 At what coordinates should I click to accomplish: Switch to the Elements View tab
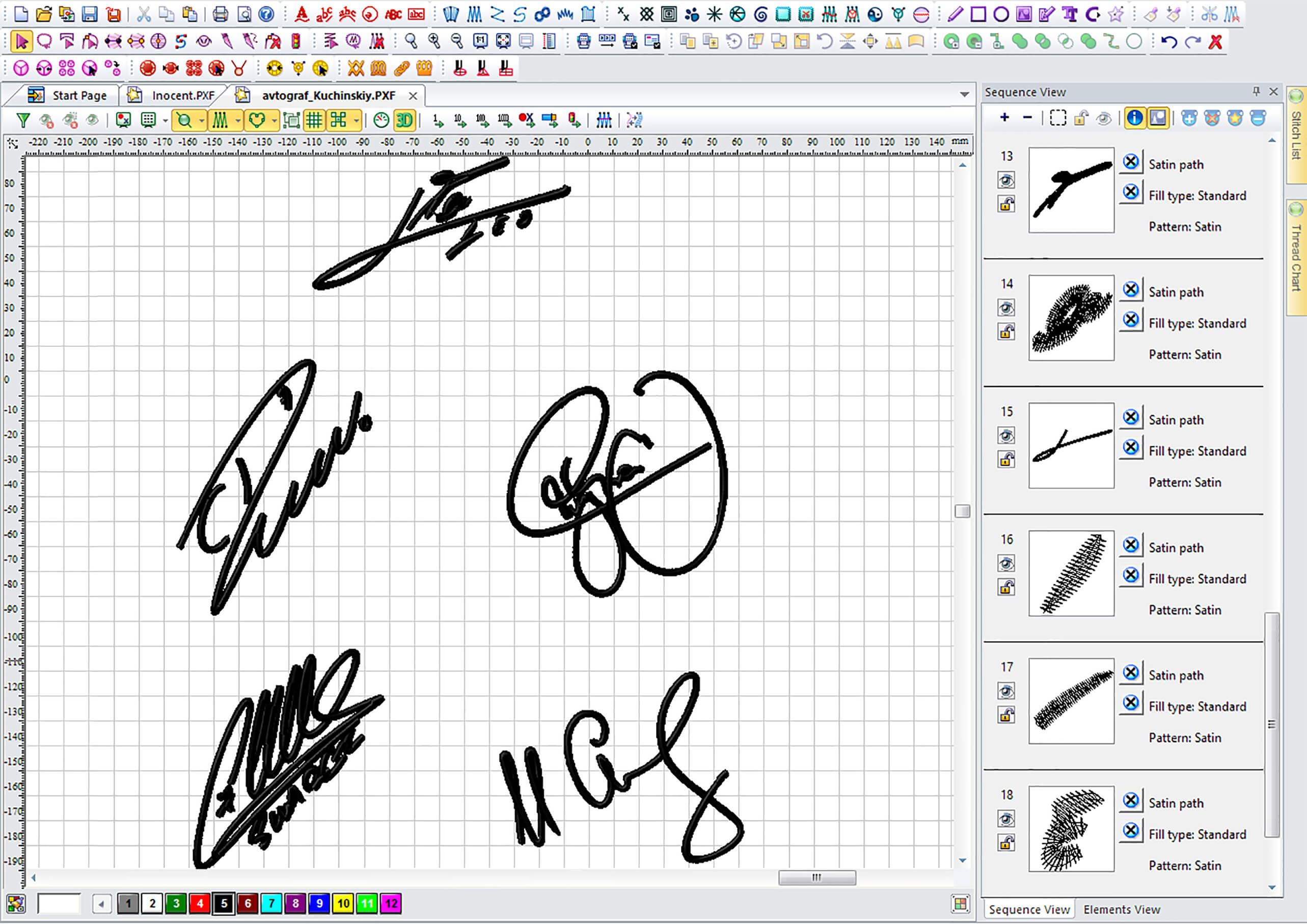pos(1121,909)
